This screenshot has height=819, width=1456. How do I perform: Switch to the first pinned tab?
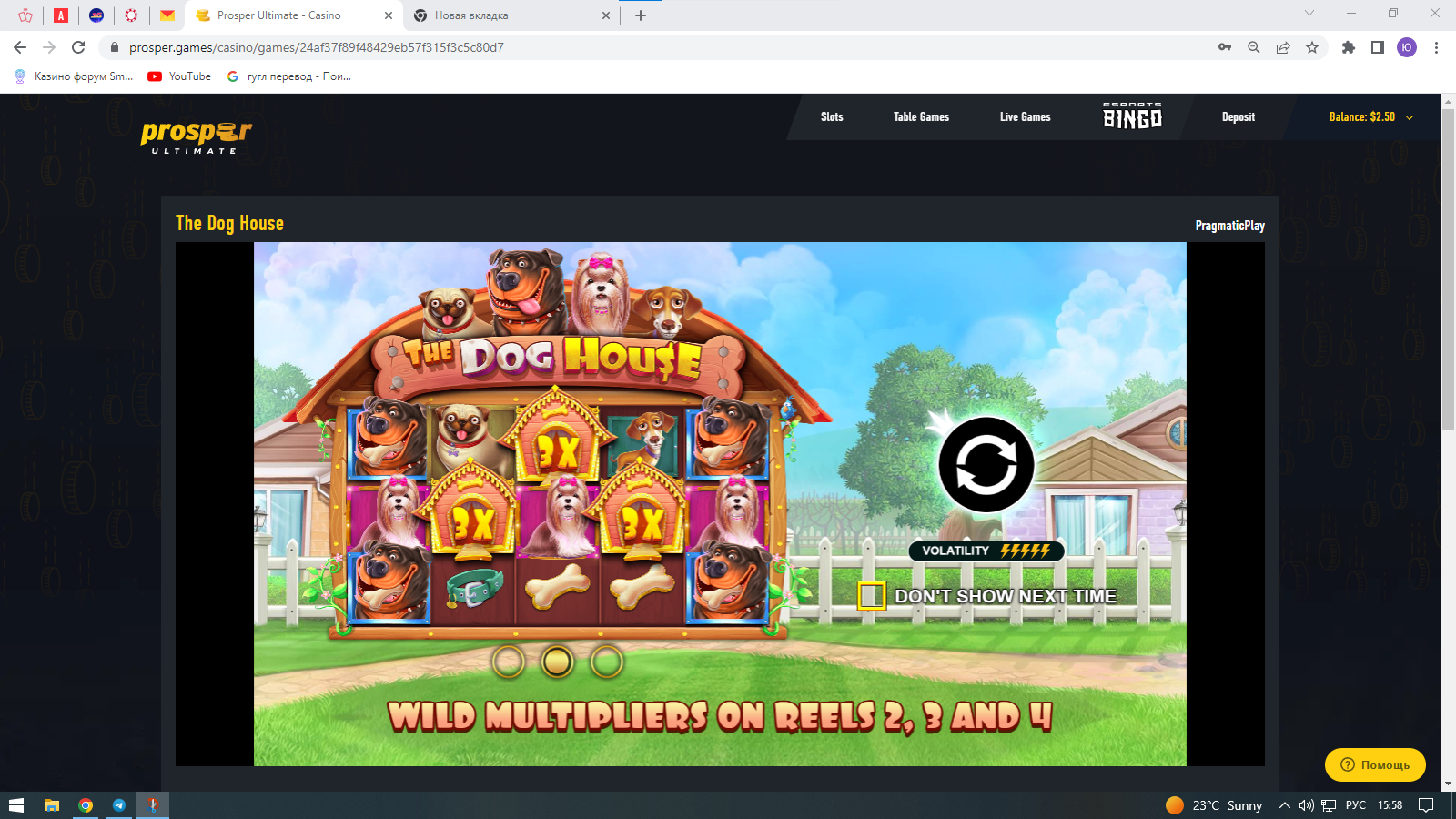point(25,15)
